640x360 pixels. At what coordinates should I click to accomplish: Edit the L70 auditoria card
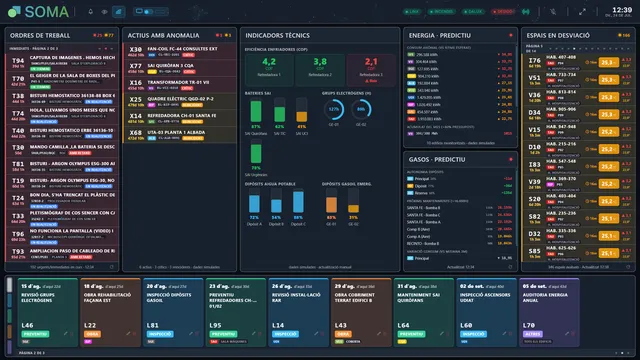click(x=567, y=334)
